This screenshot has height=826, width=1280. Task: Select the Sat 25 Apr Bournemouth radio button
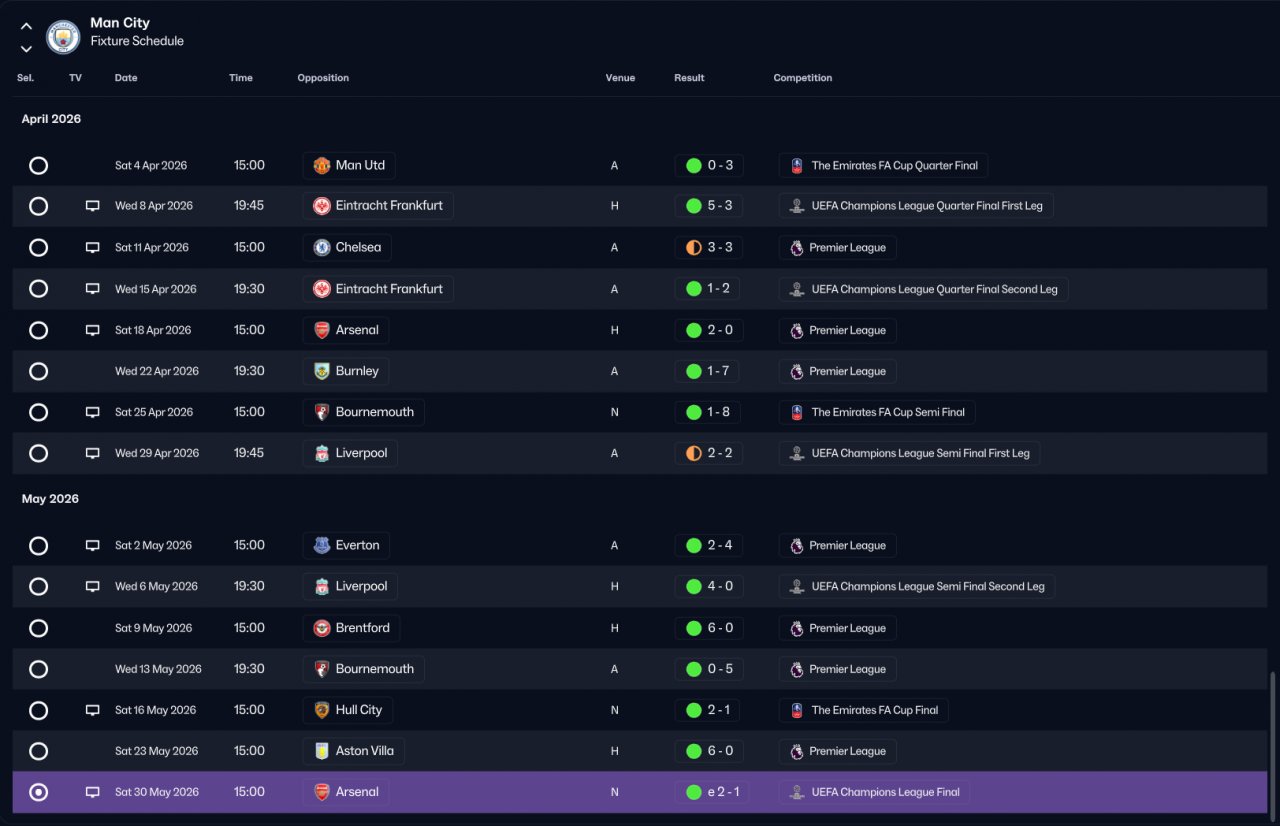click(38, 412)
